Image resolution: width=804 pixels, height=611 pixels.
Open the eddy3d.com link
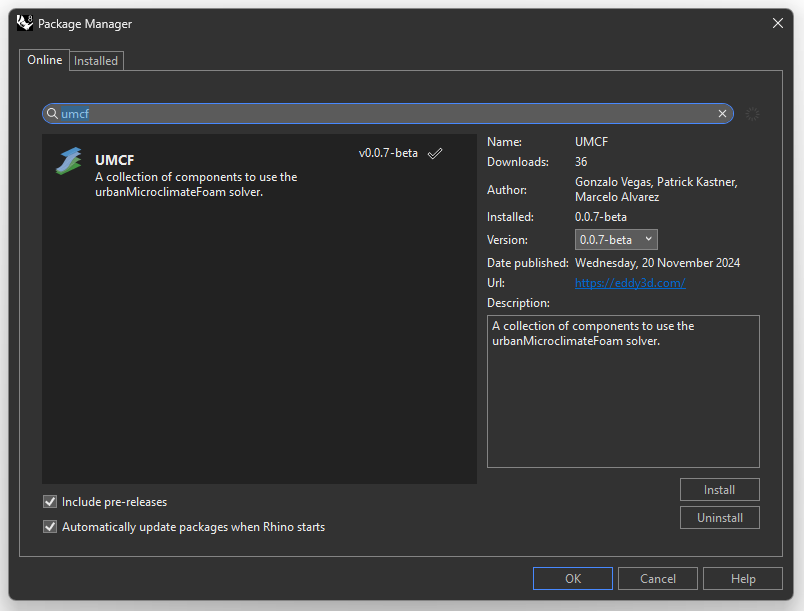[629, 283]
